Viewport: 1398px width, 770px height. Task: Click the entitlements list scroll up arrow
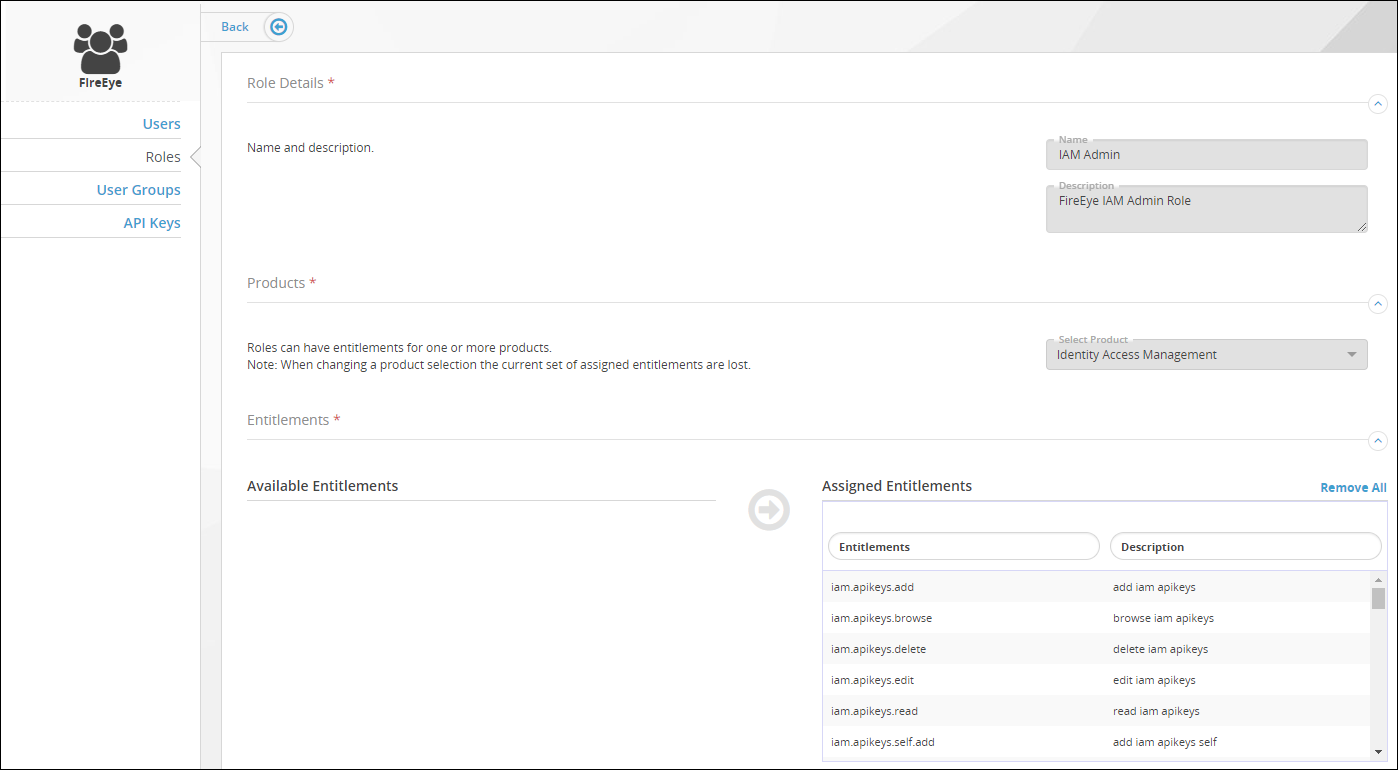pyautogui.click(x=1378, y=580)
